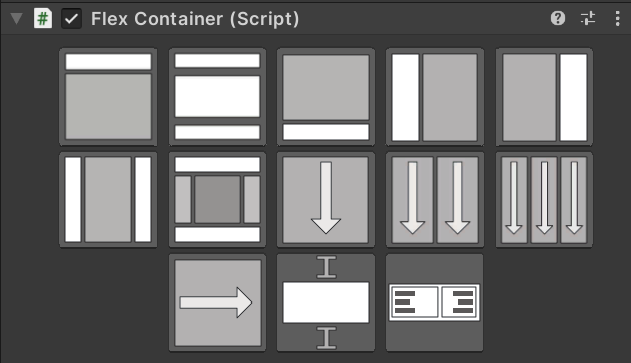Open the component help reference icon

pos(558,18)
